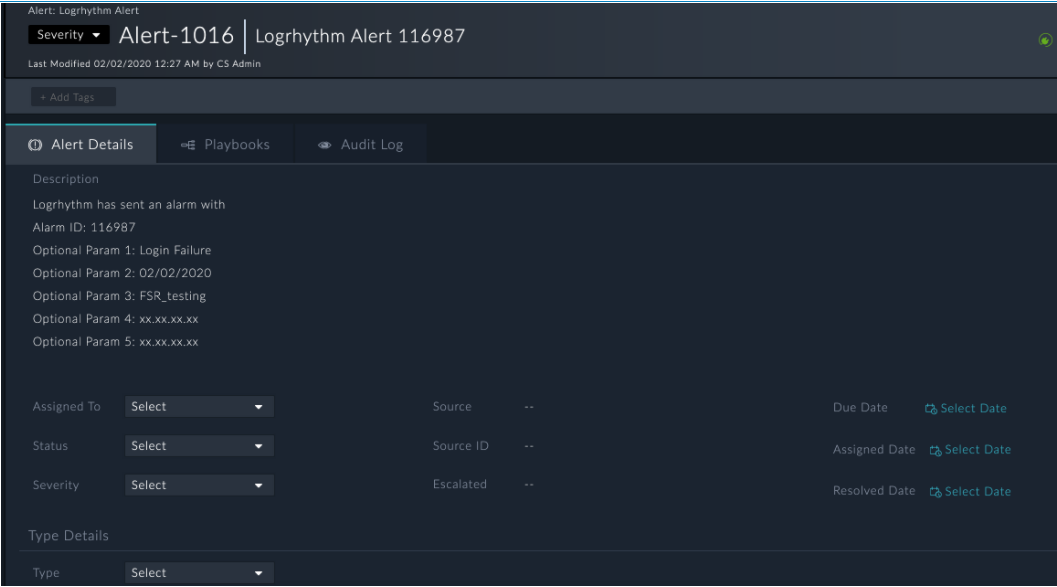
Task: Expand the Assigned To dropdown
Action: [x=200, y=407]
